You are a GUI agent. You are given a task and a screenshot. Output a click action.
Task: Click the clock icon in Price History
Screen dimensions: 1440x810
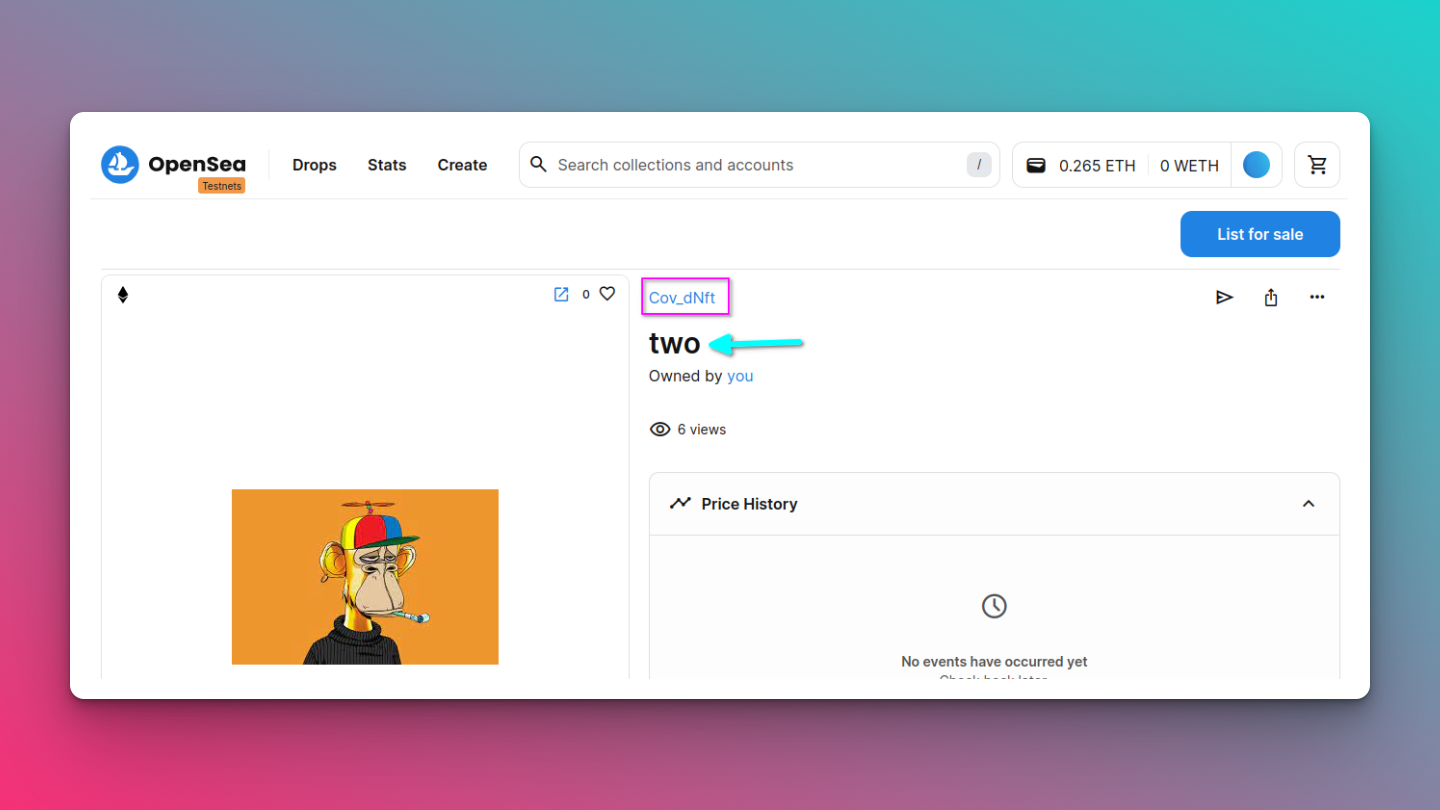tap(994, 606)
